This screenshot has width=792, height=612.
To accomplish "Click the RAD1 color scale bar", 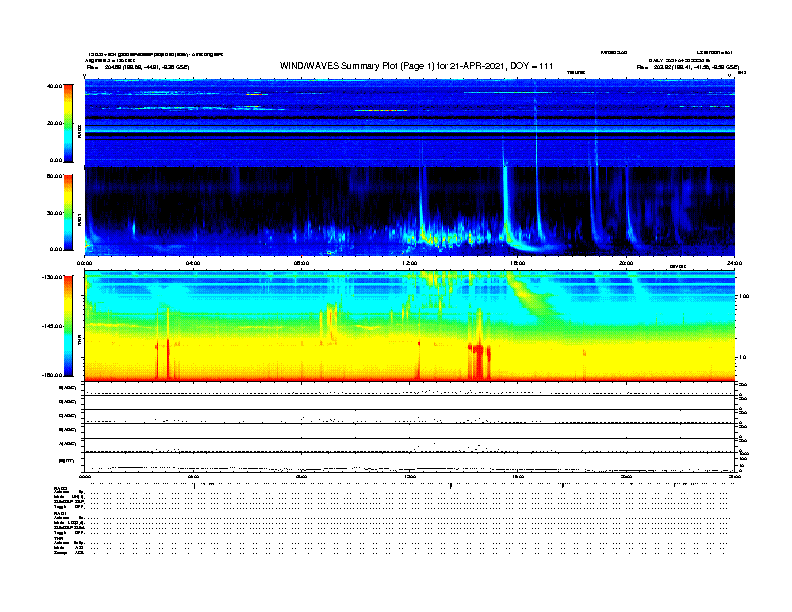I will (x=68, y=212).
